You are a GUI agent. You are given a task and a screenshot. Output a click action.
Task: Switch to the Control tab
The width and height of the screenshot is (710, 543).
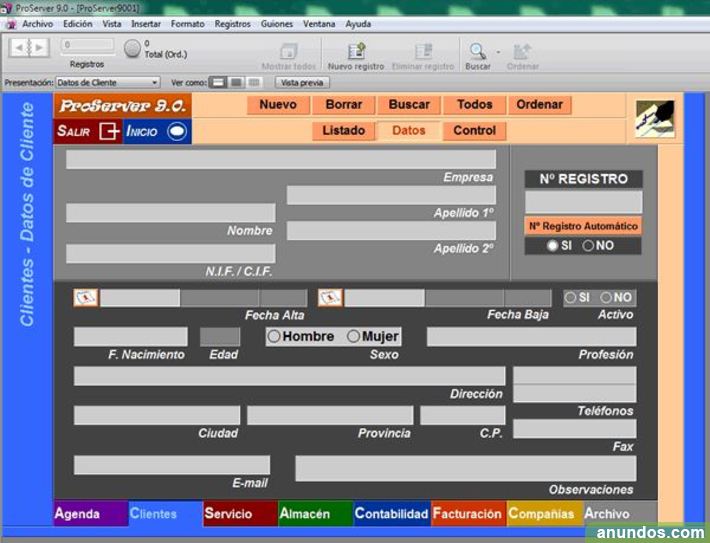475,131
